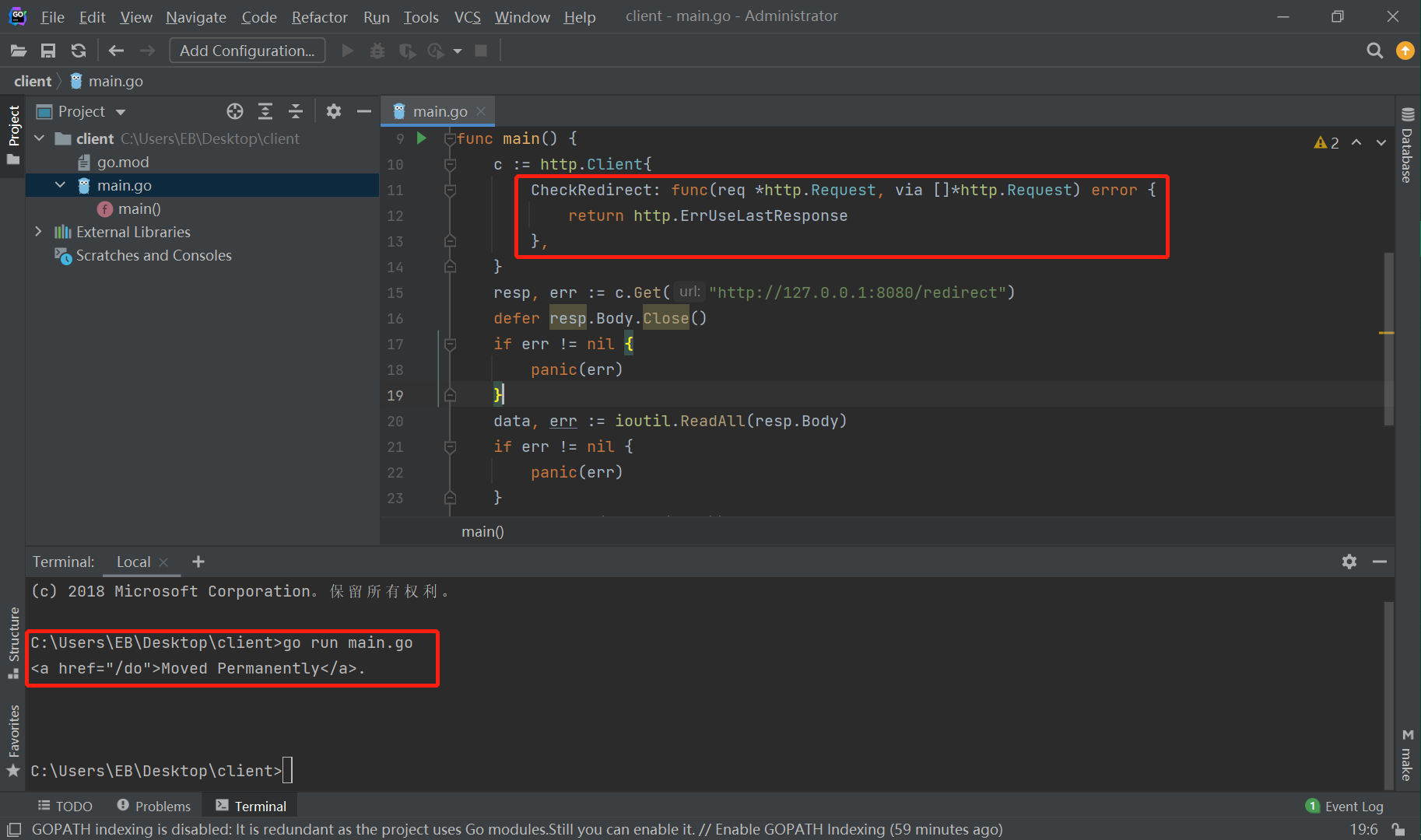Toggle tool window quick access icon bottom-left
The image size is (1421, 840).
click(14, 829)
